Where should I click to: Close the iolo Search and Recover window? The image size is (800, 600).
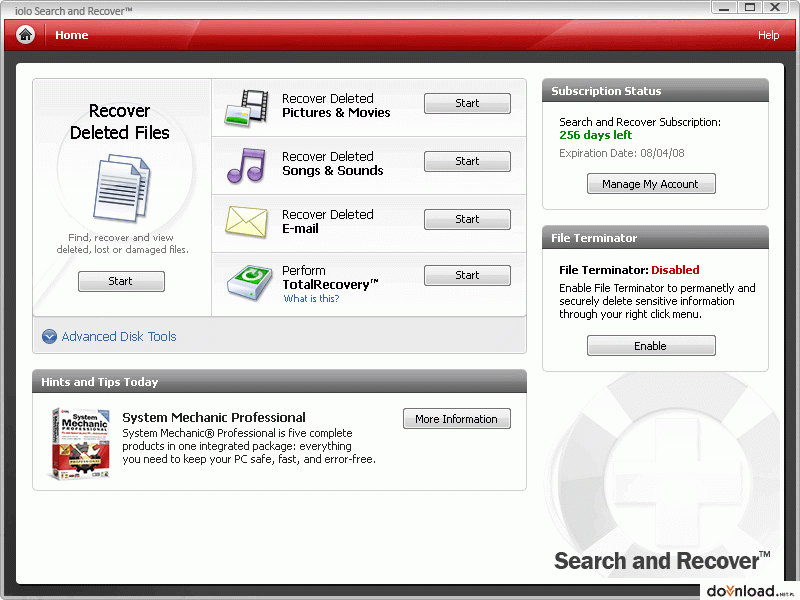point(775,8)
